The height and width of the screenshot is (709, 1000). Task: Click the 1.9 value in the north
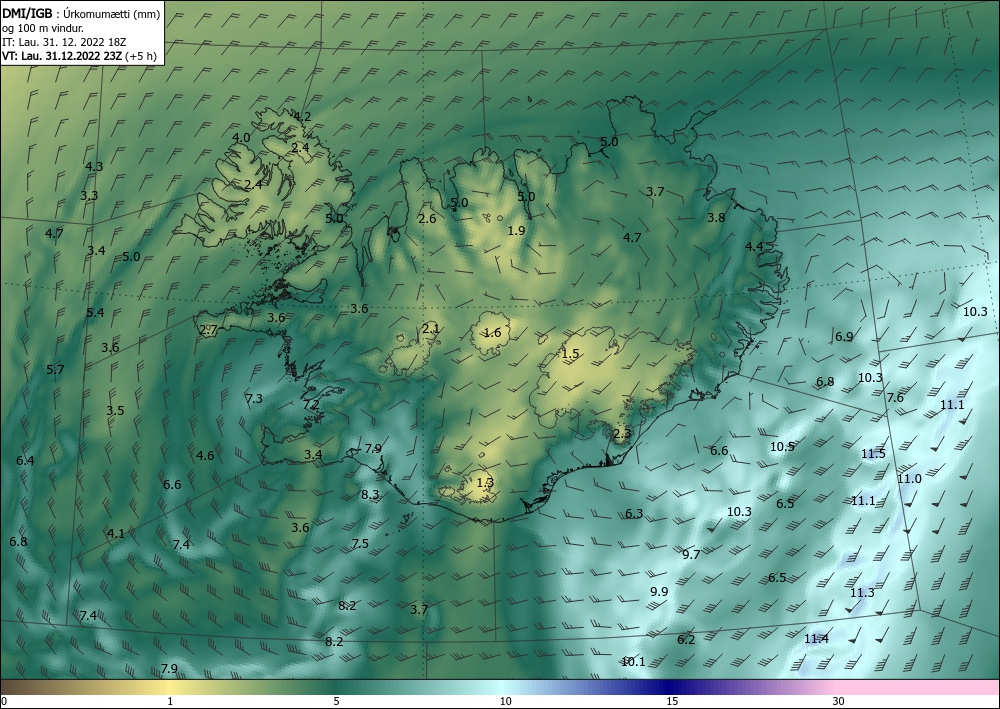(x=516, y=230)
